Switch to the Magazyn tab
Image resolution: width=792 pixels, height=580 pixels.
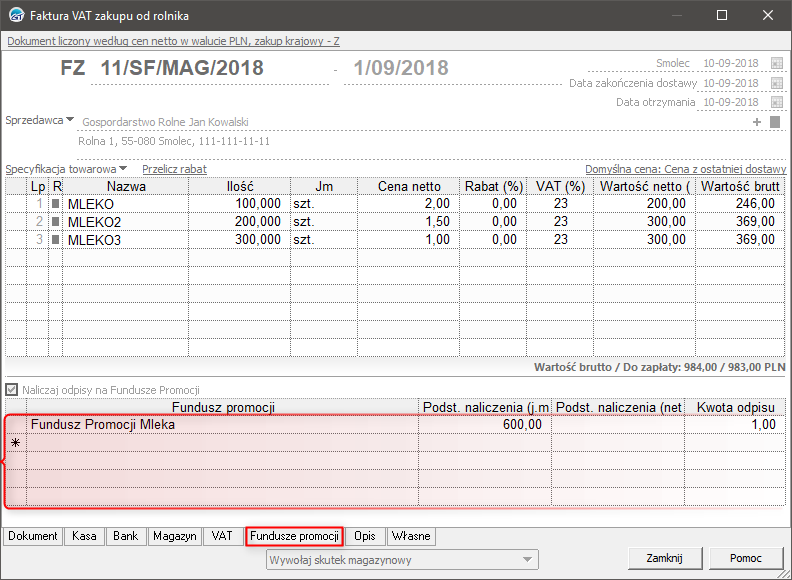[x=174, y=536]
